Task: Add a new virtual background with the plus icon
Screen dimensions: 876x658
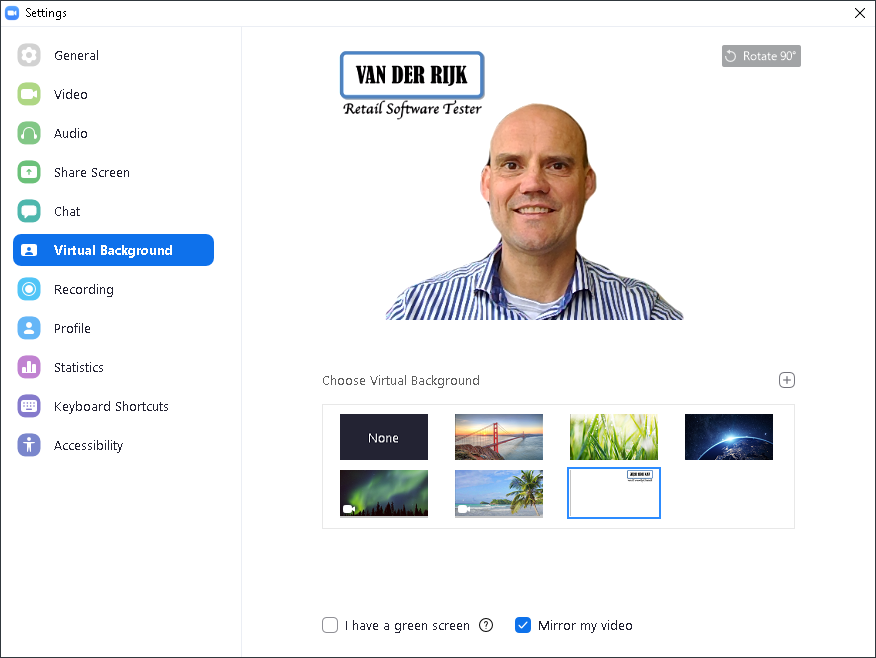Action: pos(787,380)
